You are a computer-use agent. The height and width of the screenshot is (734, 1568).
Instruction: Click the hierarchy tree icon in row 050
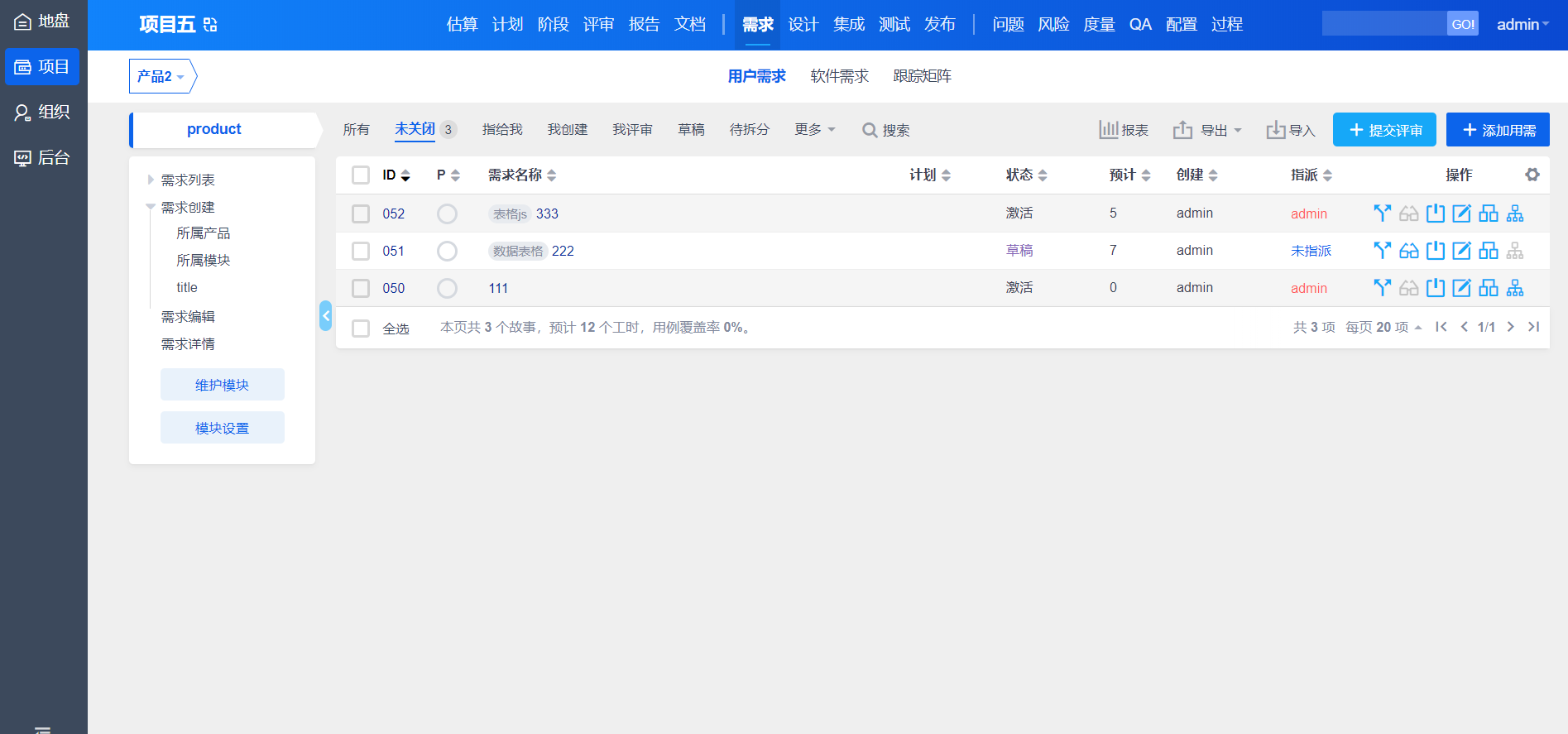click(x=1515, y=288)
